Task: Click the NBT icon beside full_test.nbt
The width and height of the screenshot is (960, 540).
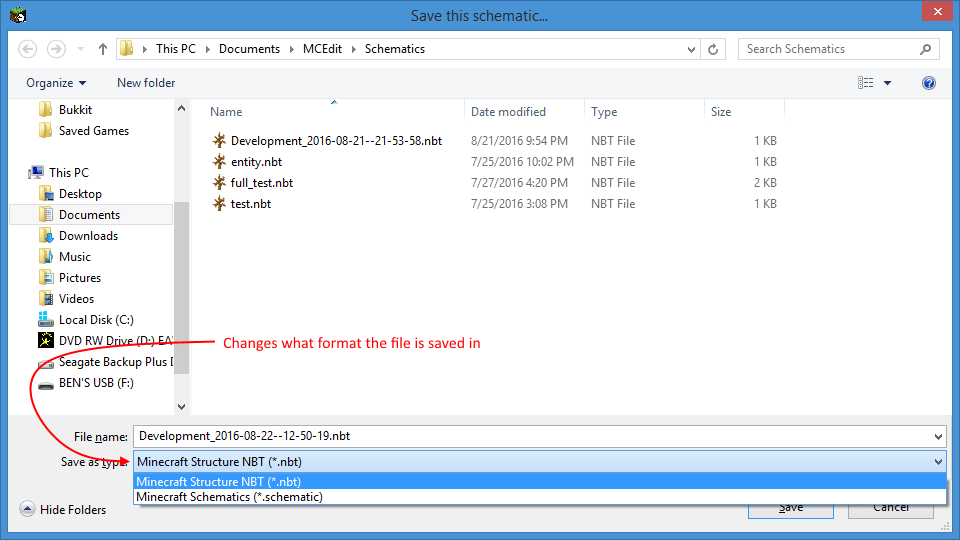Action: (219, 182)
